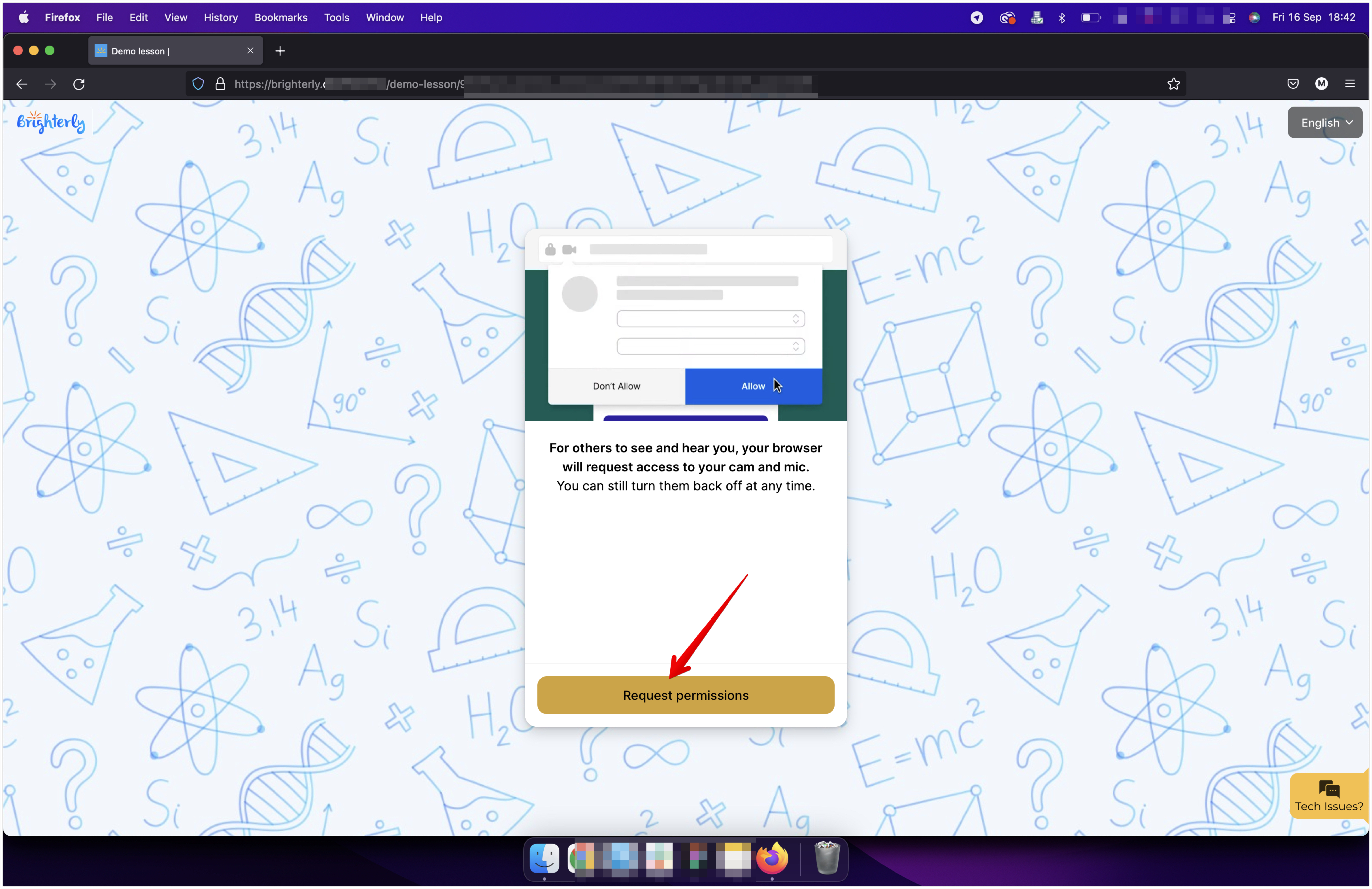This screenshot has height=889, width=1372.
Task: Open the Window menu
Action: [x=385, y=17]
